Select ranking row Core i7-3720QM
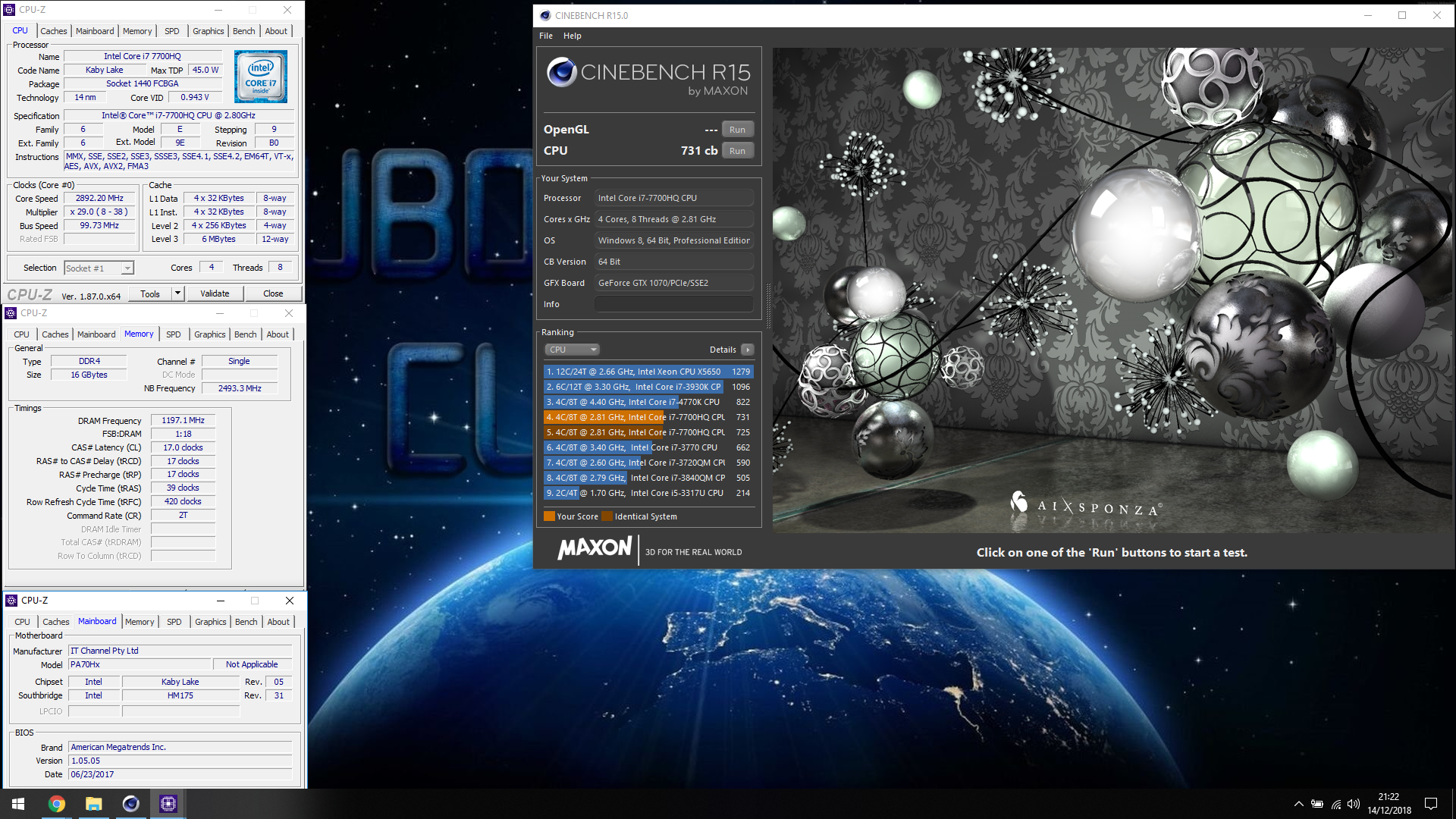This screenshot has width=1456, height=819. coord(648,463)
